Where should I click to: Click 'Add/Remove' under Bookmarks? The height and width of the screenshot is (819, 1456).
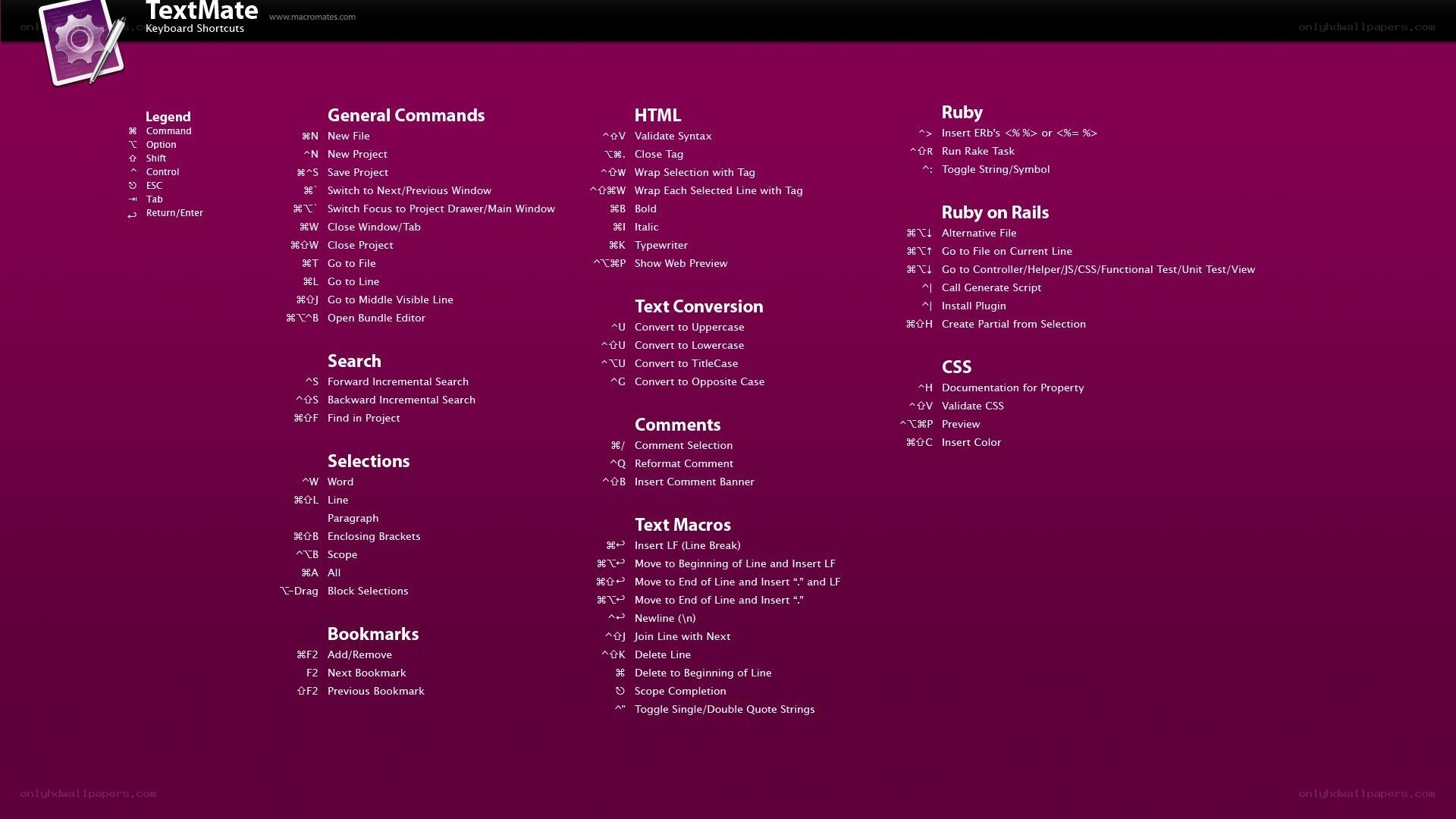click(x=359, y=655)
